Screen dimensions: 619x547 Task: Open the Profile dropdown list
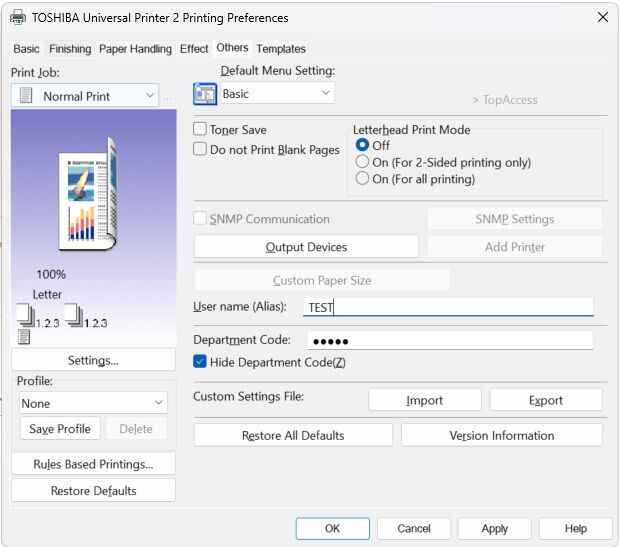(x=159, y=403)
